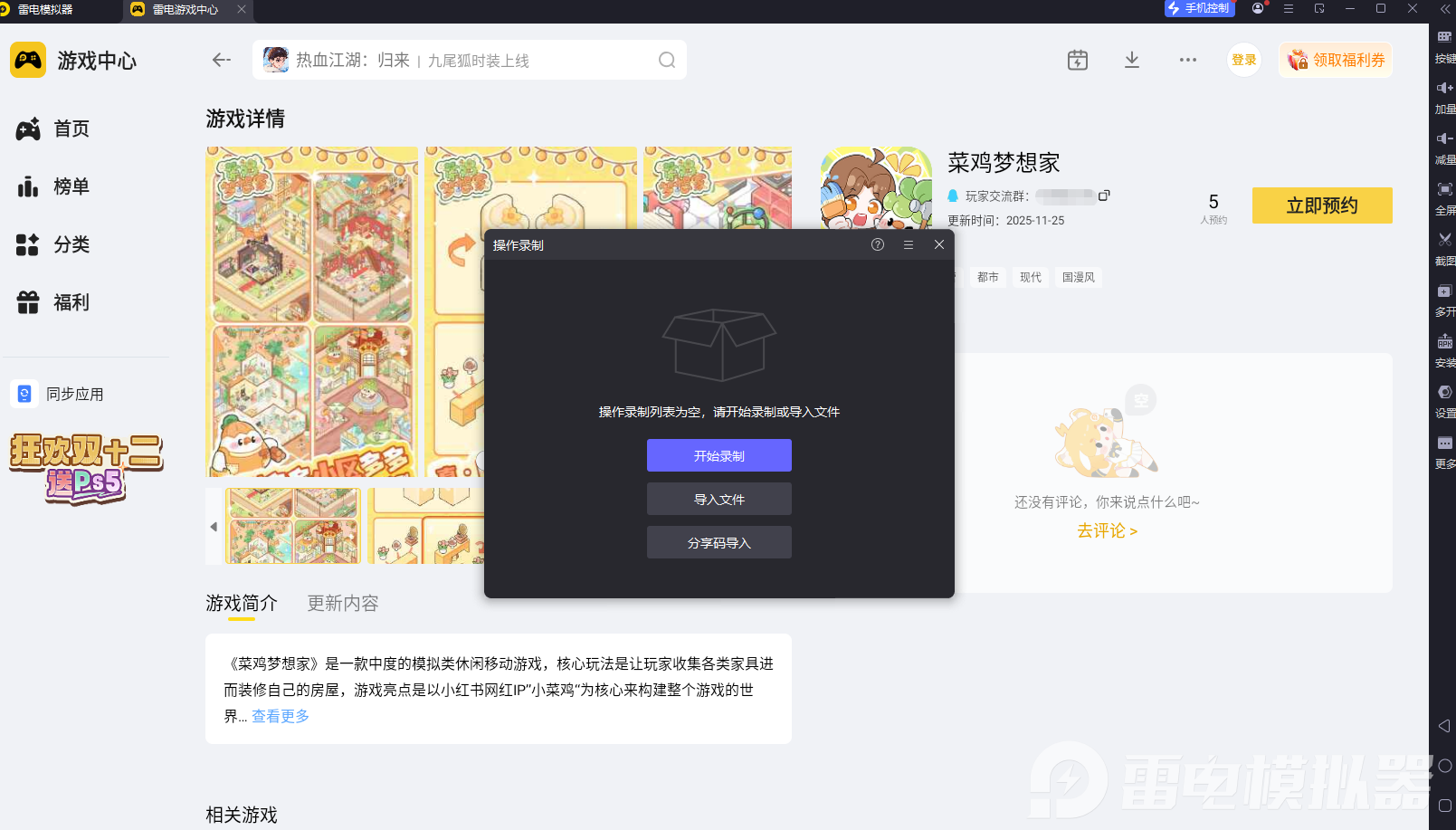Mute via the volume down (减量) sidebar icon

[x=1444, y=138]
